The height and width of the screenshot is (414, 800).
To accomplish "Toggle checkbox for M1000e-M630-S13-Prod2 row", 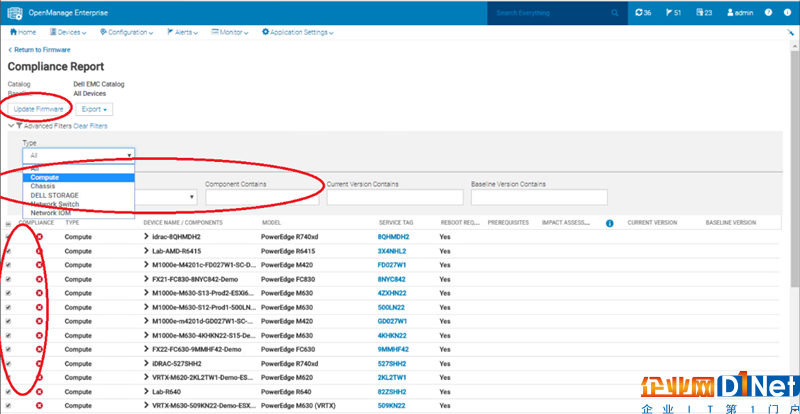I will pos(8,294).
